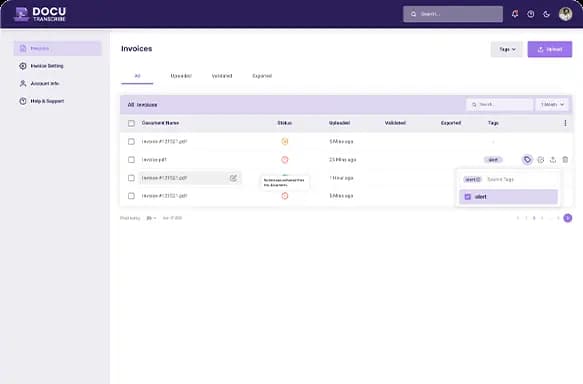583x384 pixels.
Task: Focus the All Invoices table search box
Action: coord(499,104)
